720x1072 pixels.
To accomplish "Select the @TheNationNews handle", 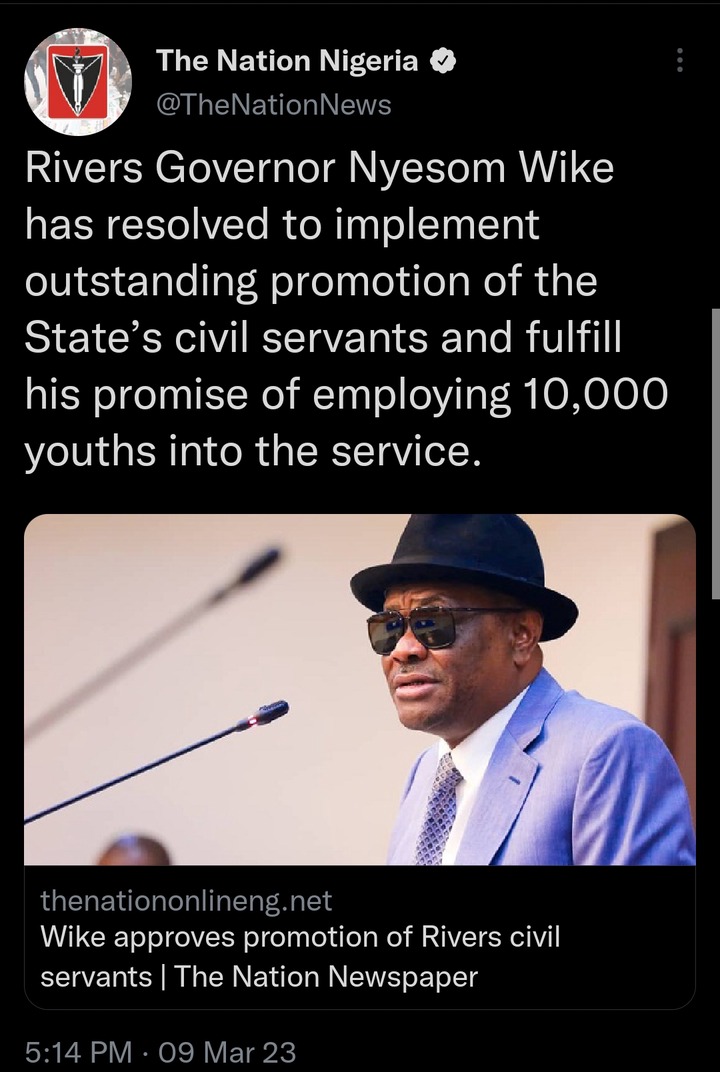I will [x=274, y=105].
